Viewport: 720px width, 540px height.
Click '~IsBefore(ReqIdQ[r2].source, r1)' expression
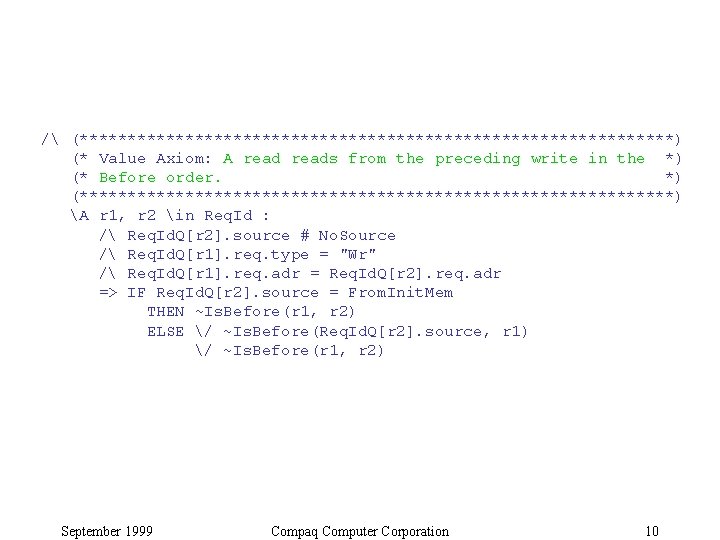point(376,332)
